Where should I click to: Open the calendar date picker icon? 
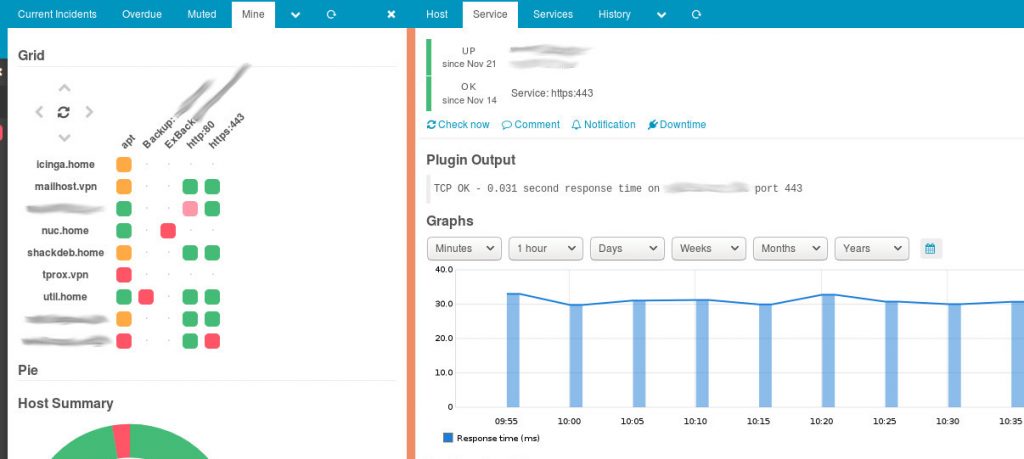(931, 248)
